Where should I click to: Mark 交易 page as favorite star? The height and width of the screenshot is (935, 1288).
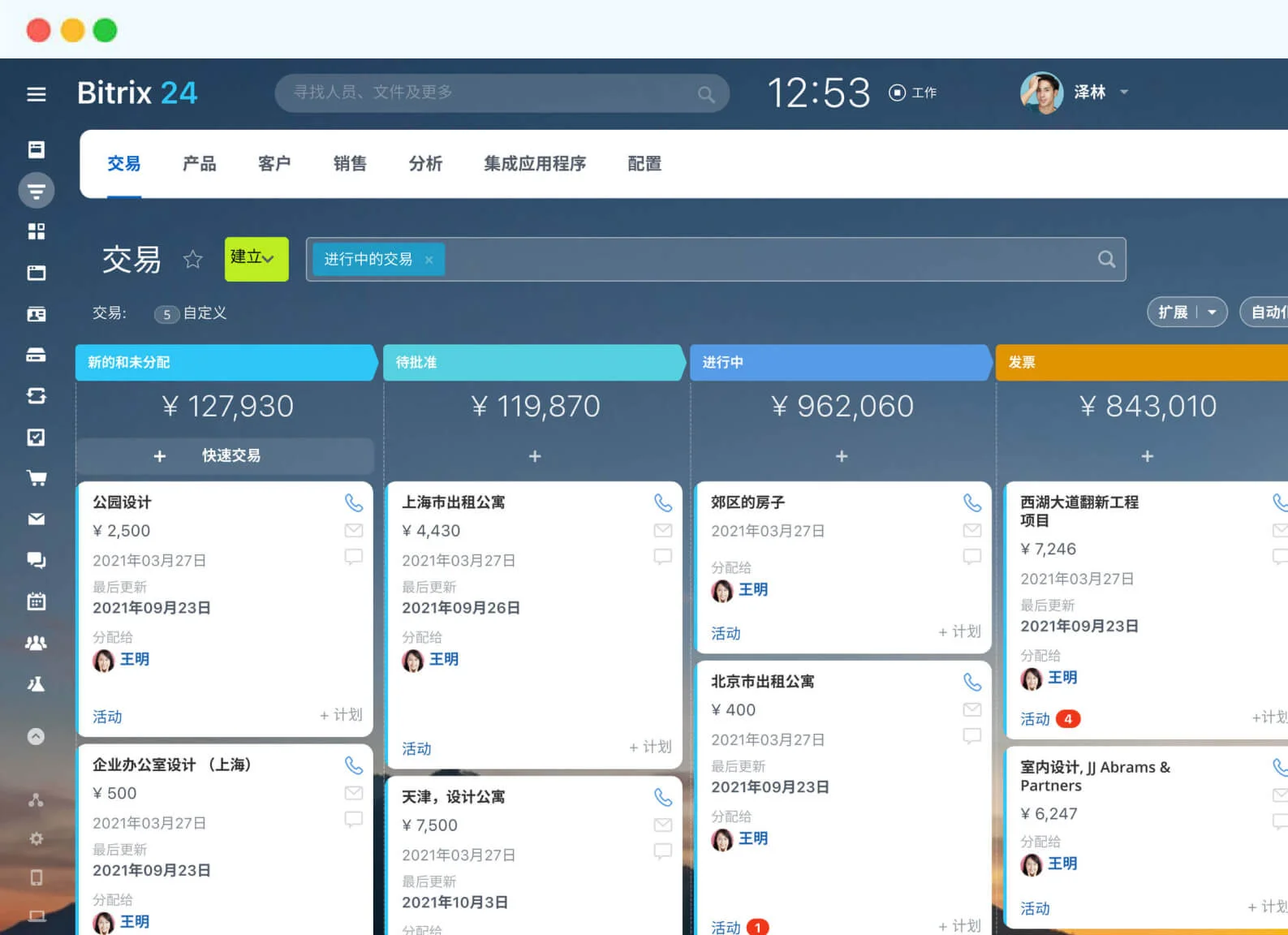pyautogui.click(x=192, y=259)
